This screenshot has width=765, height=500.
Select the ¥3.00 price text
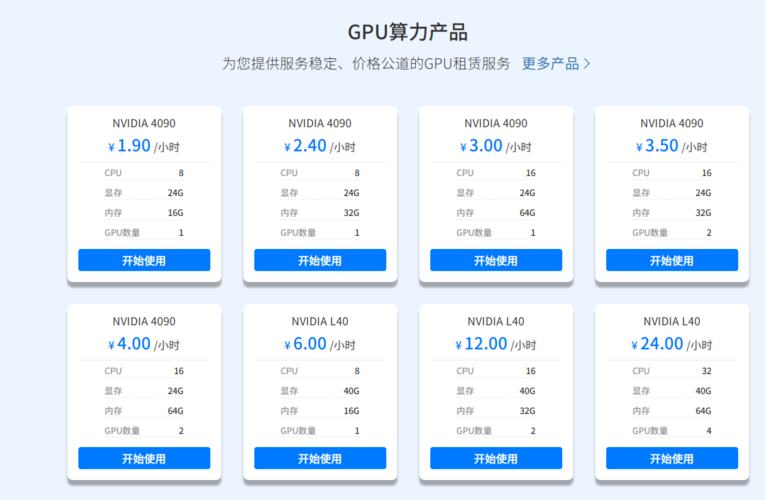pyautogui.click(x=481, y=146)
